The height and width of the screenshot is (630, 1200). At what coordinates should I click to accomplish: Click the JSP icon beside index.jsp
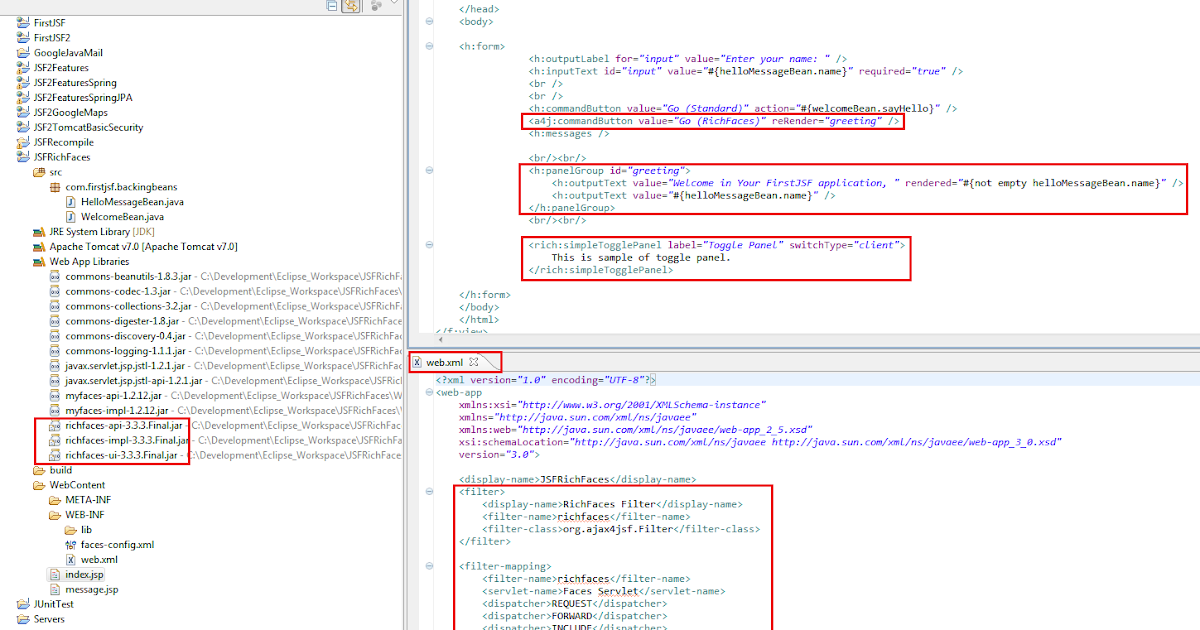55,574
